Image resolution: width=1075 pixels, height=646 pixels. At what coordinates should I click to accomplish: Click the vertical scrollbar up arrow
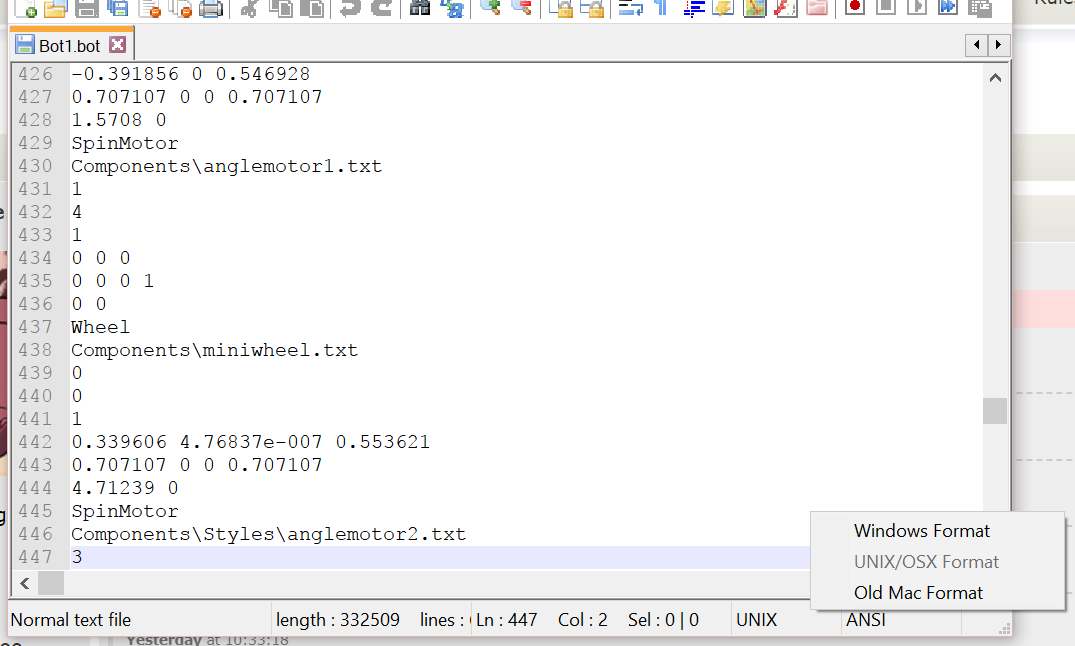tap(995, 78)
